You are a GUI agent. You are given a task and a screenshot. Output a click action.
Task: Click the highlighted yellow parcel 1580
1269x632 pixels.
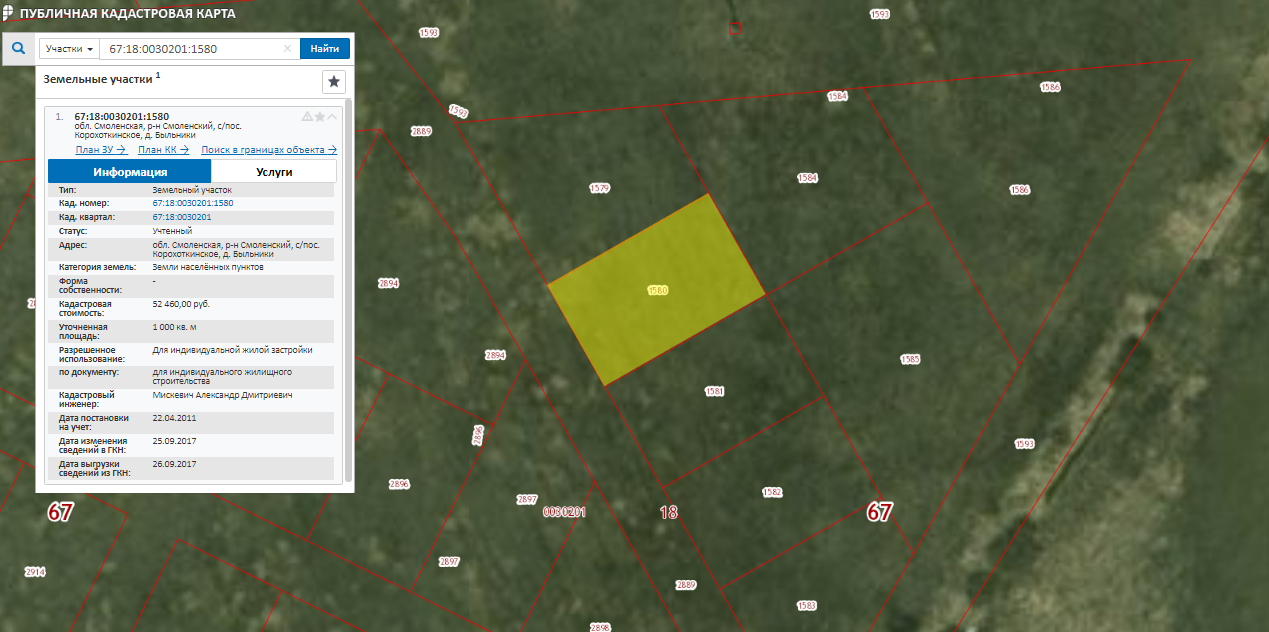[x=657, y=290]
